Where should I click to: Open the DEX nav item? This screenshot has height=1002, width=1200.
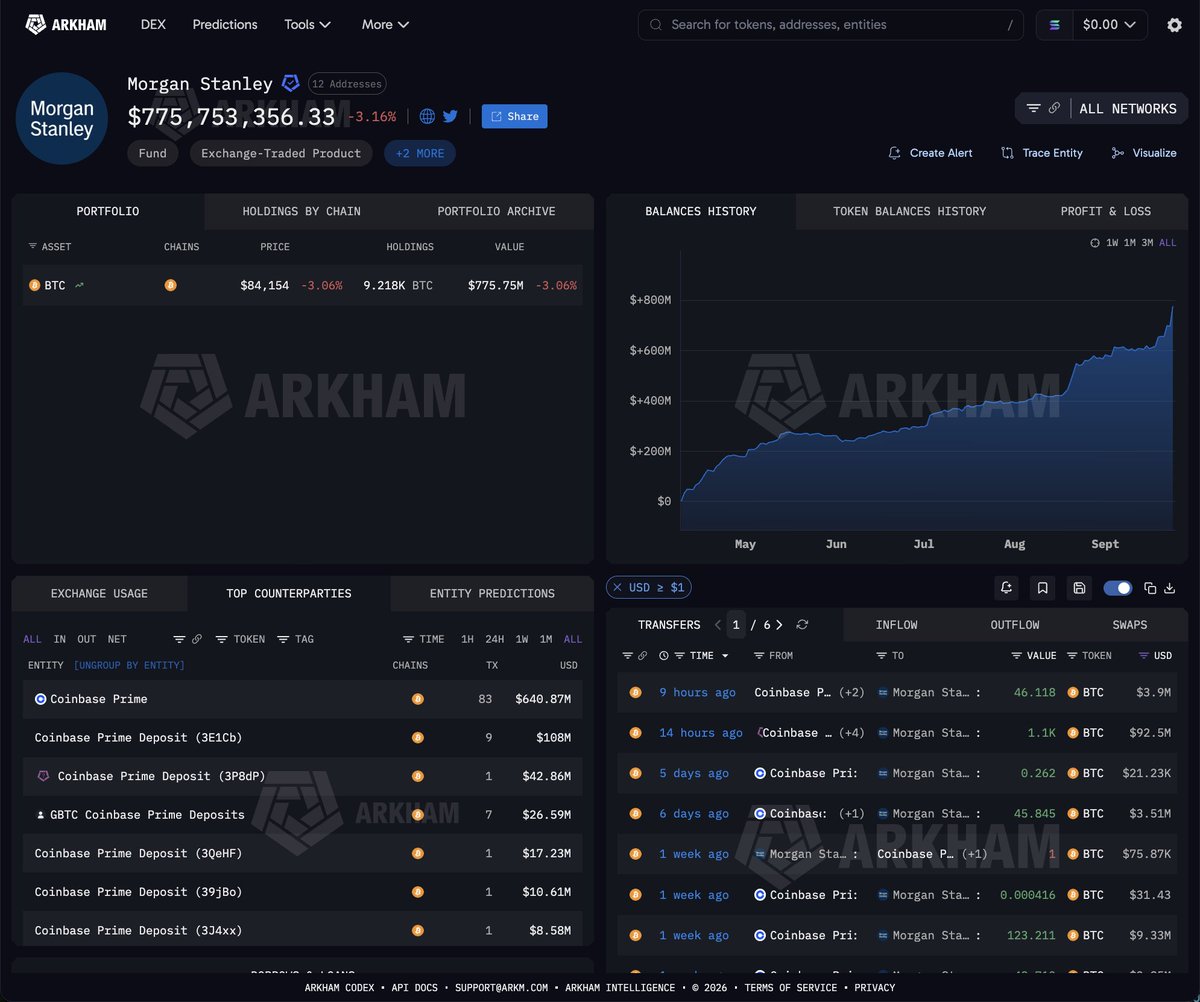[x=153, y=24]
